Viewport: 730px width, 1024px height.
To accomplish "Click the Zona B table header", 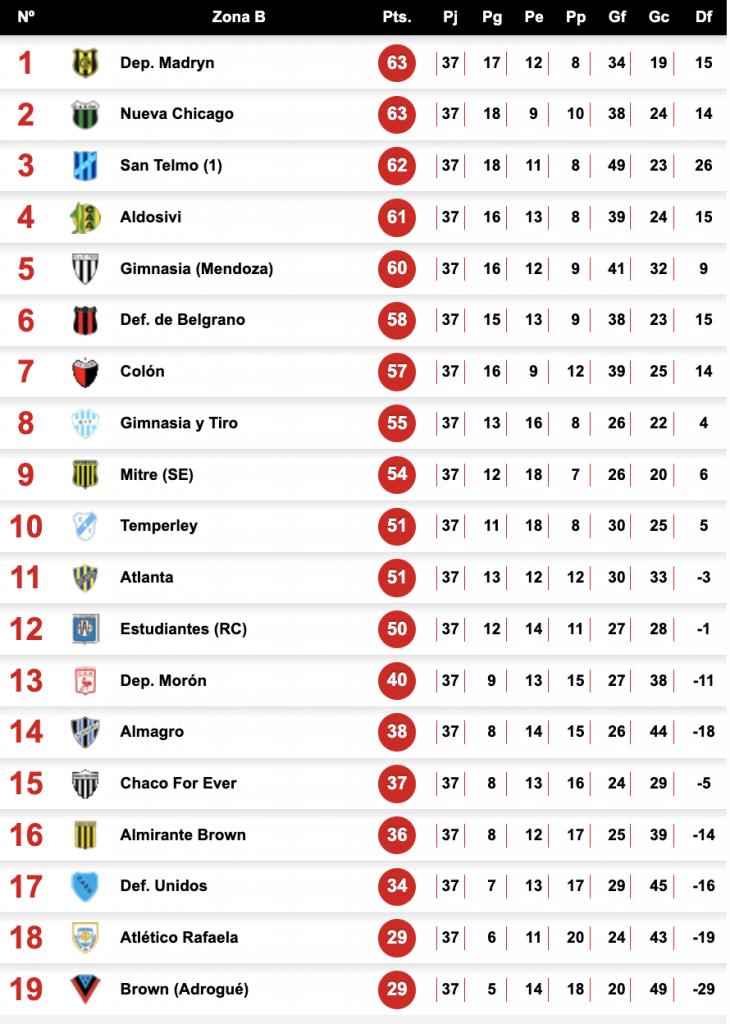I will point(239,17).
